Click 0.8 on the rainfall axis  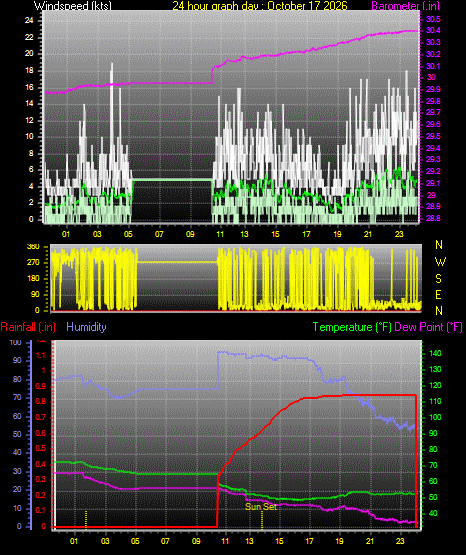41,401
